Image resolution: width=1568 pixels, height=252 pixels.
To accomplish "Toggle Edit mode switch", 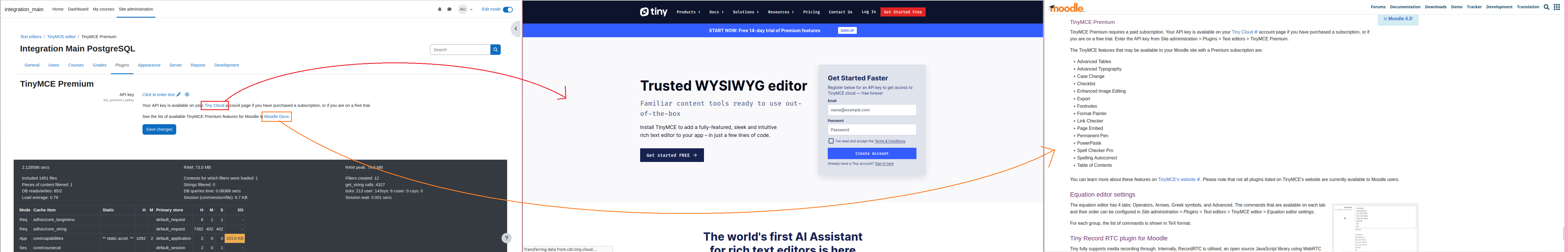I will 508,9.
